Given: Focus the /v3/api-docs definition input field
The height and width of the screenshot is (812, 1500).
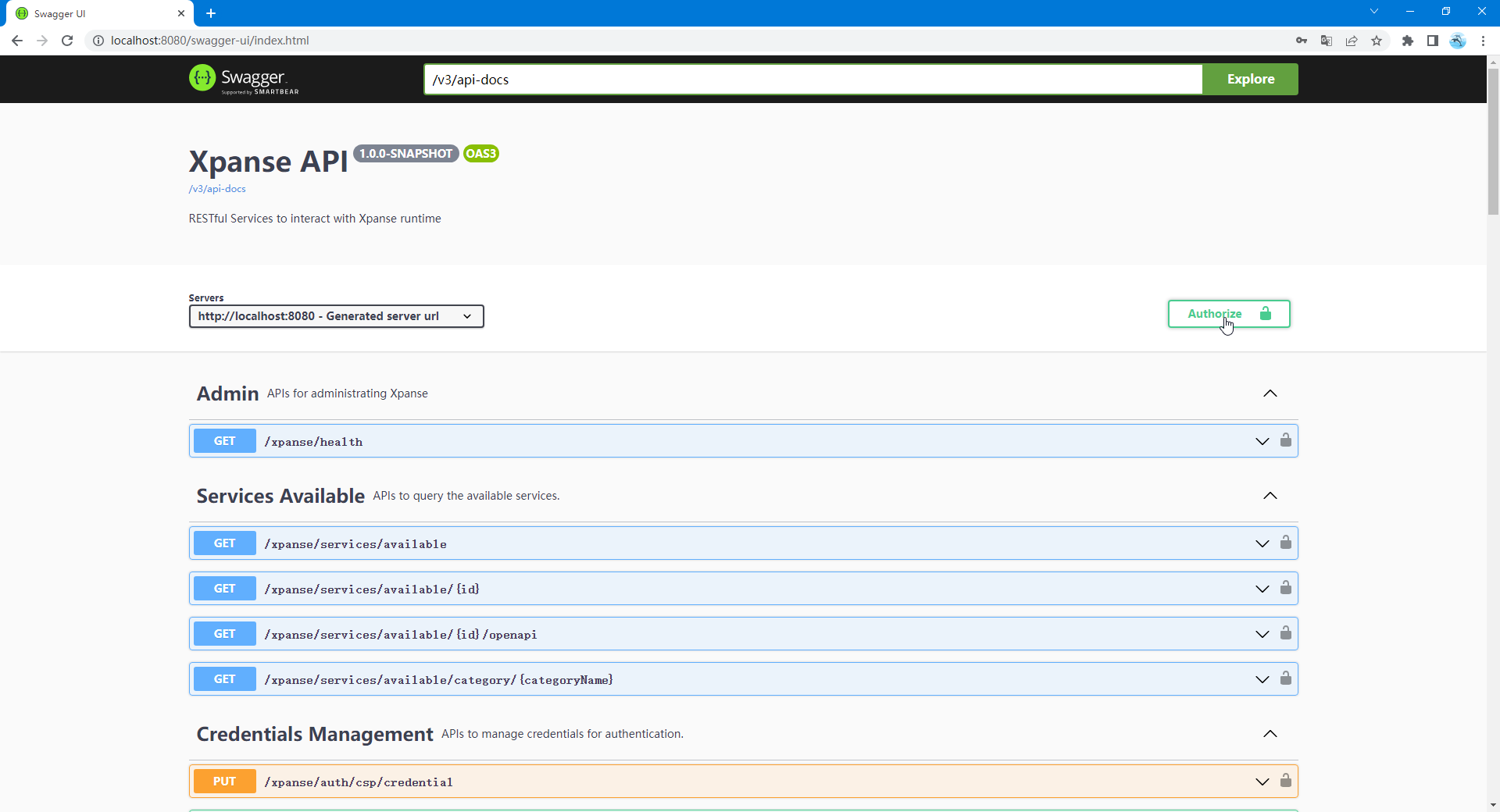Looking at the screenshot, I should (x=812, y=79).
